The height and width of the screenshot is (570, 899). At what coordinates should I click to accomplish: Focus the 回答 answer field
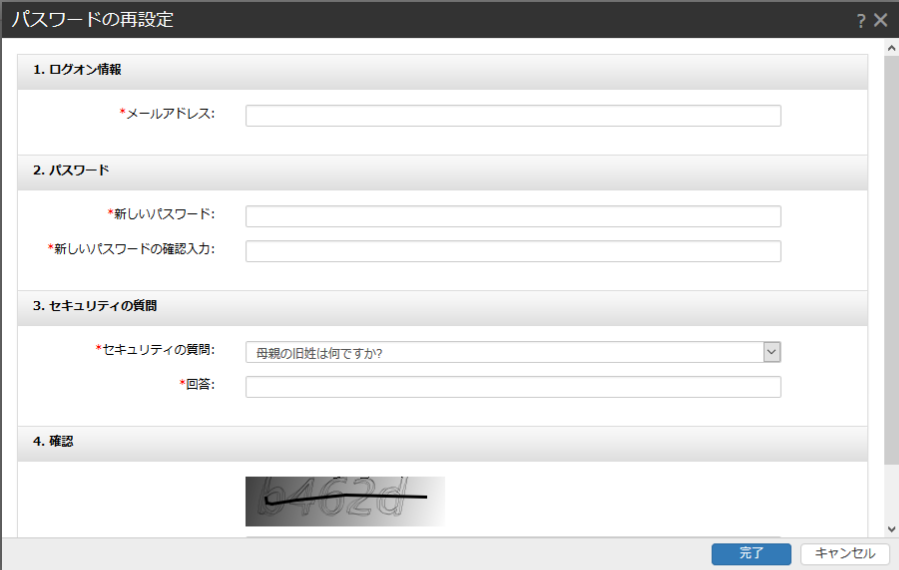513,387
